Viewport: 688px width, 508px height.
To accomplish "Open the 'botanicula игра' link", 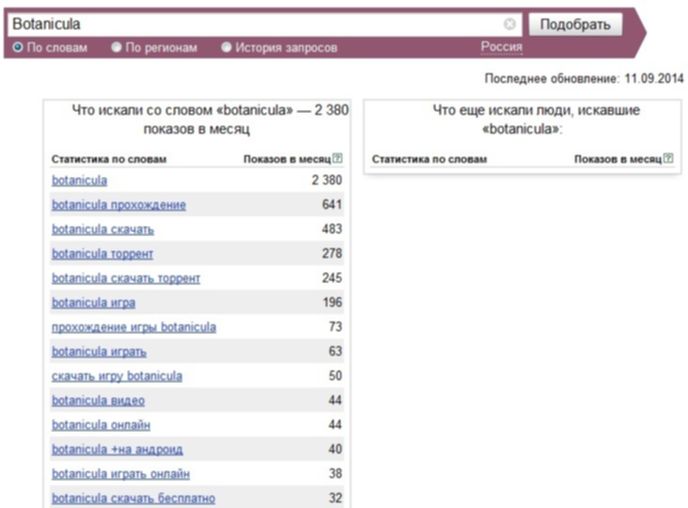I will coord(93,302).
